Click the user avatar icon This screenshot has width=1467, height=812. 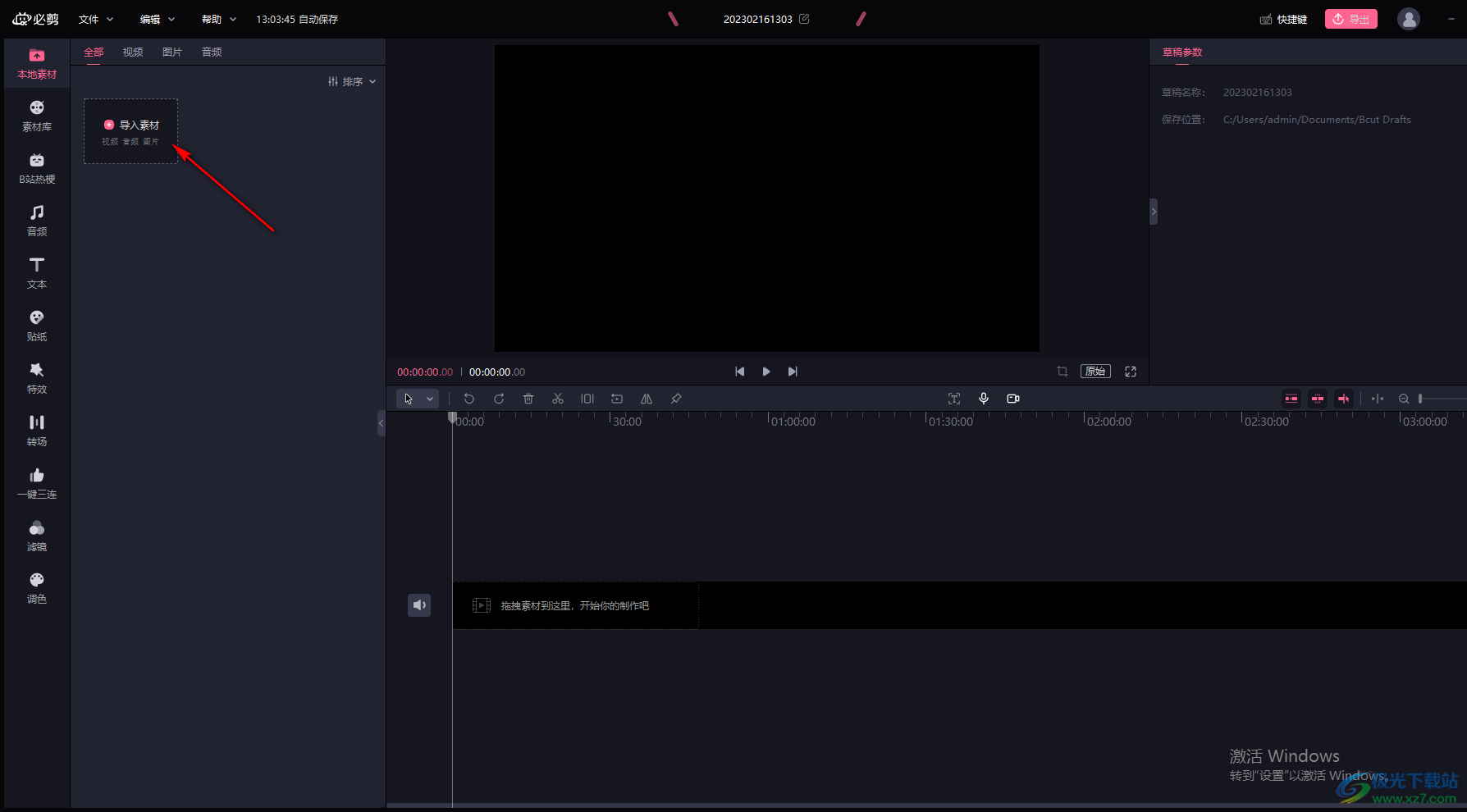[1409, 19]
